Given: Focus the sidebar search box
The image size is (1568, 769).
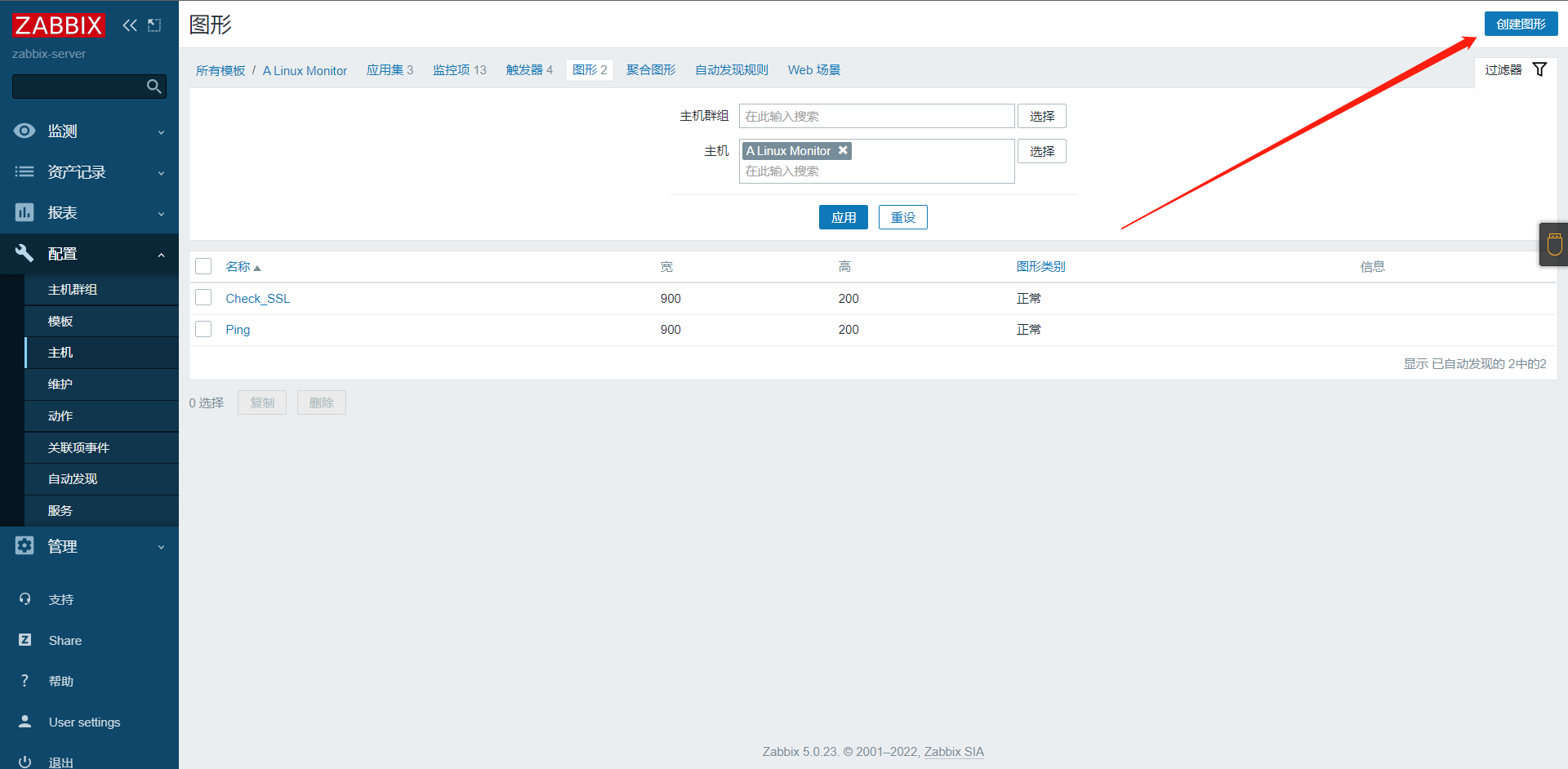Looking at the screenshot, I should (x=89, y=87).
